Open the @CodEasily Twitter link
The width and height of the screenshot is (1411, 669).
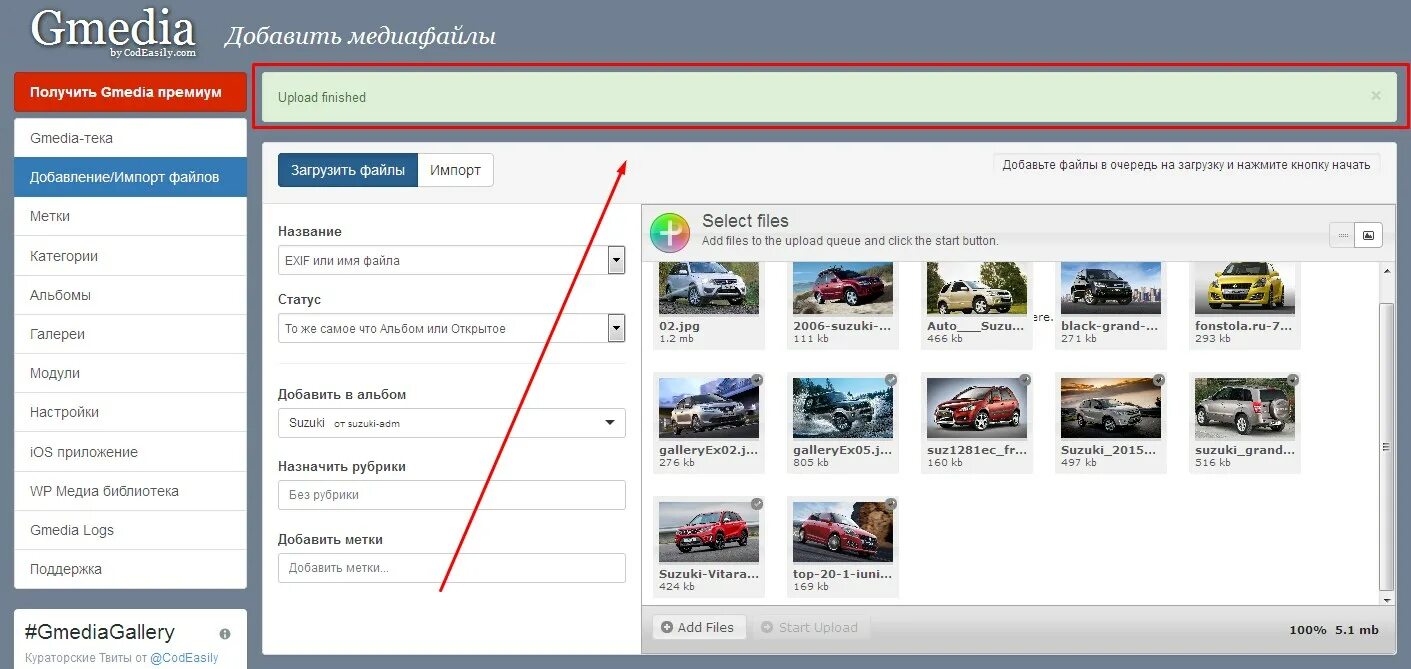184,658
